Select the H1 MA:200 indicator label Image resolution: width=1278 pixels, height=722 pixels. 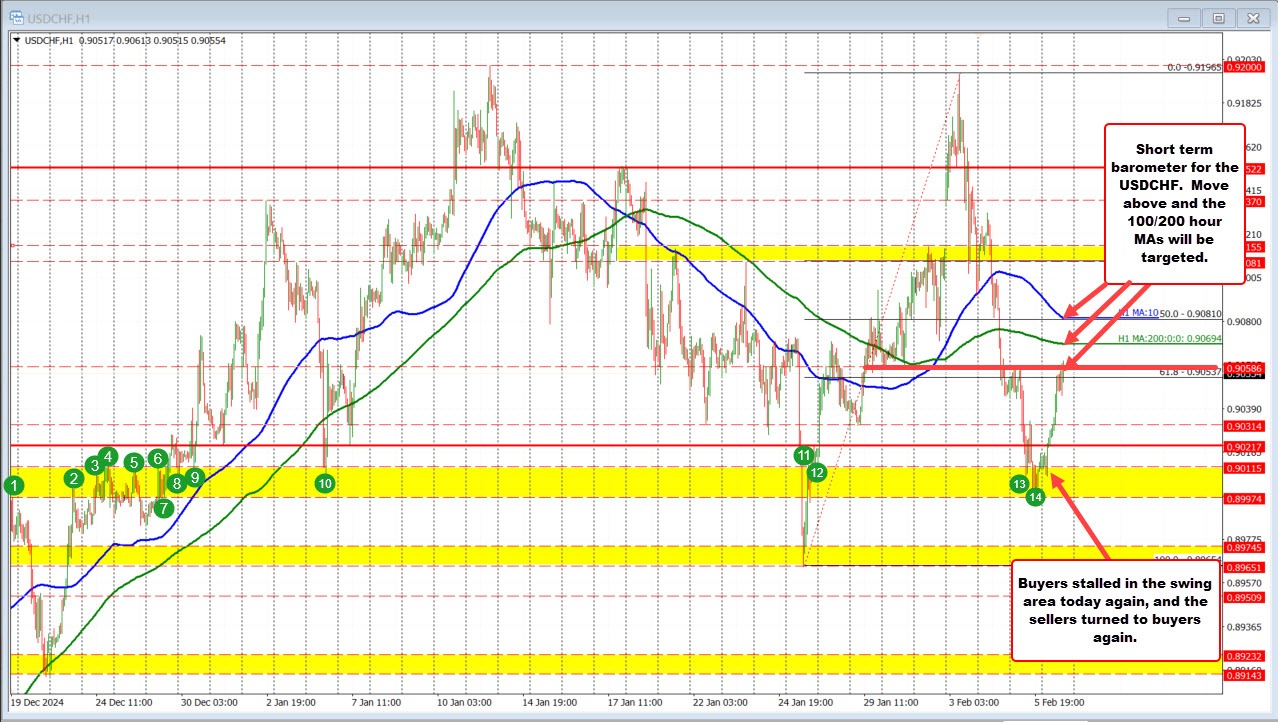pos(1168,339)
